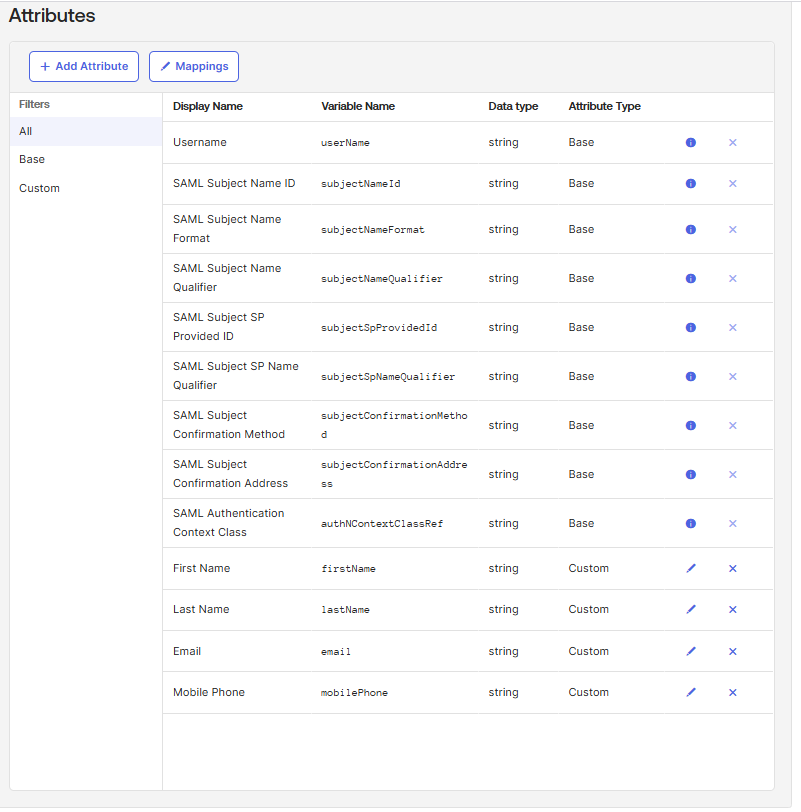Click the subjectSpNameQualifier variable name
This screenshot has width=801, height=812.
point(388,377)
